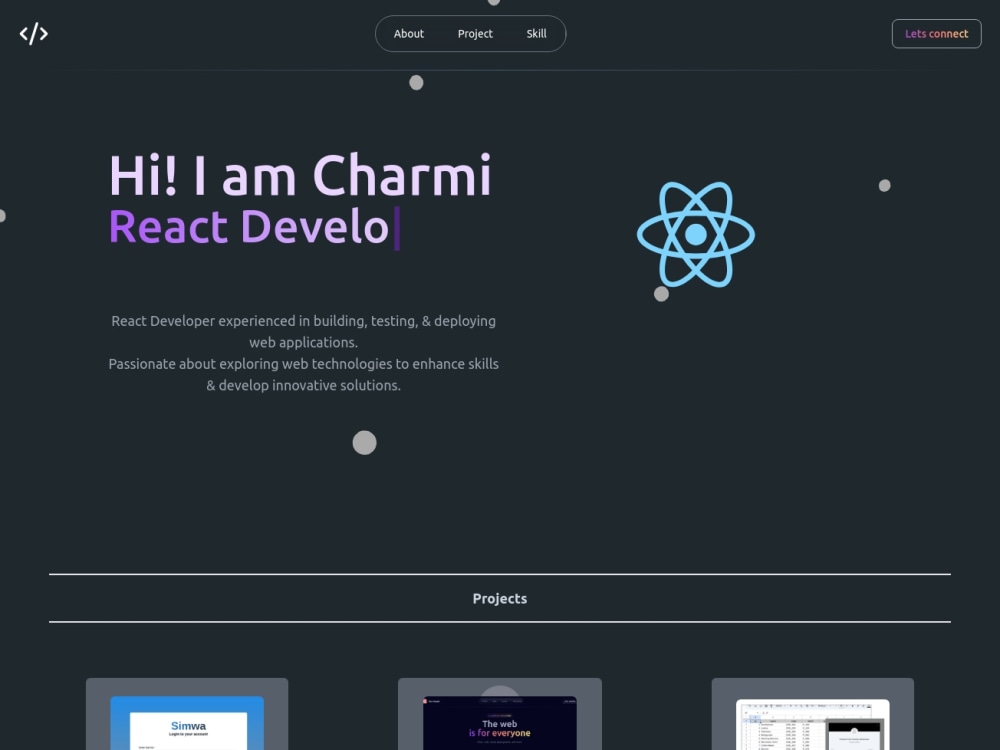Click the intro paragraph about React Developer experience
Image resolution: width=1000 pixels, height=750 pixels.
(304, 352)
